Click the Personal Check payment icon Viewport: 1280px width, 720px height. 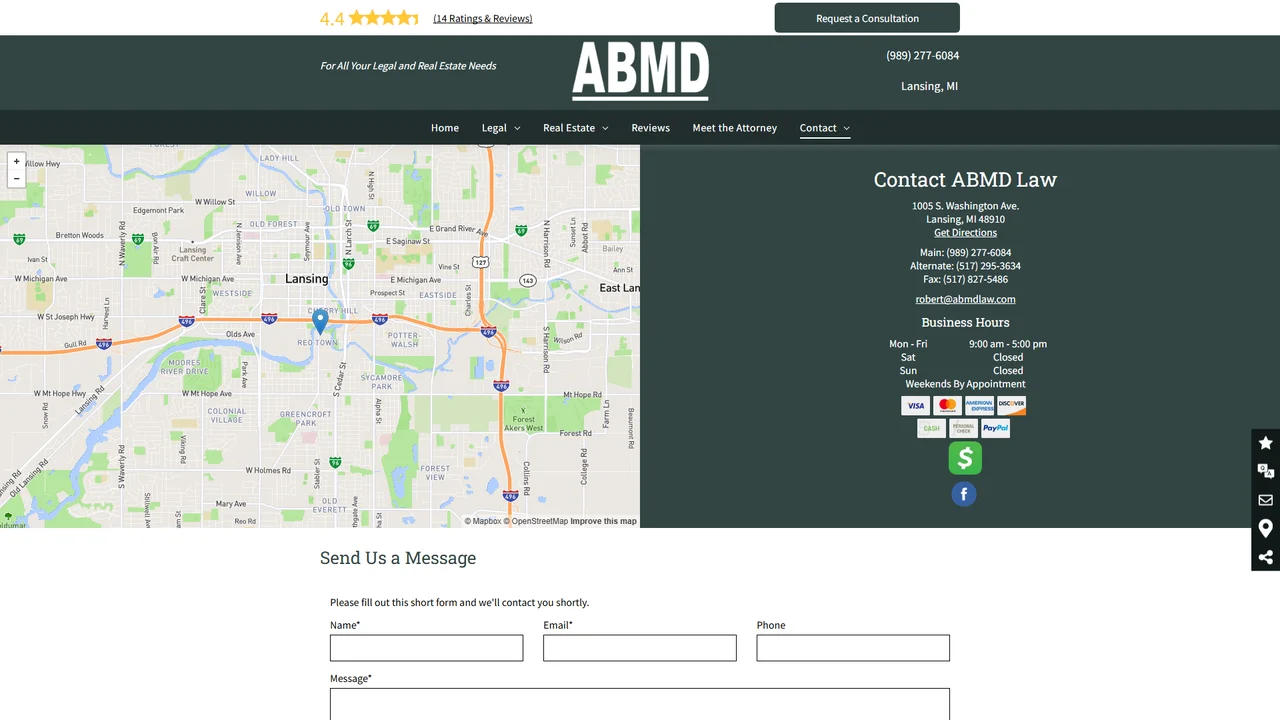click(x=964, y=428)
